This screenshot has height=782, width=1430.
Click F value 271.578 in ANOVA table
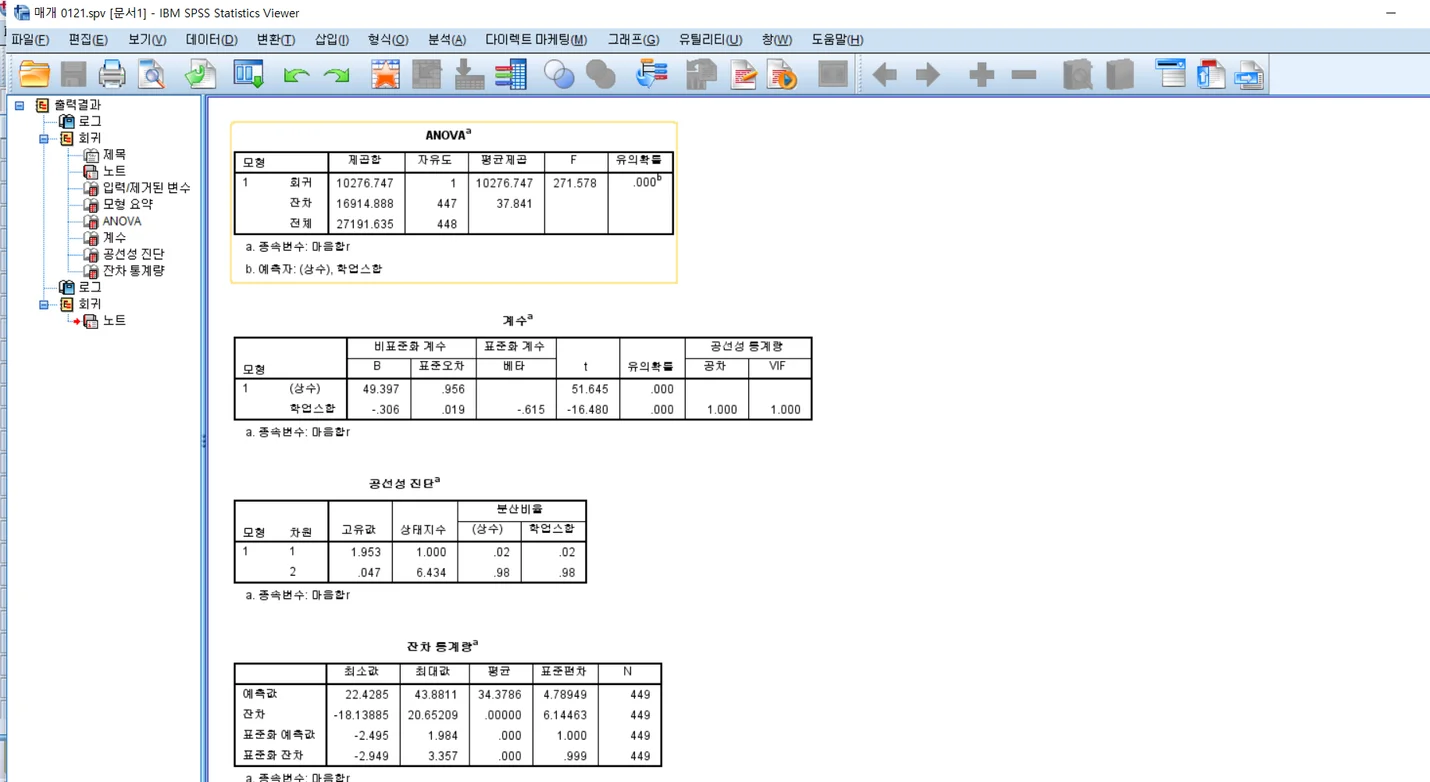575,183
